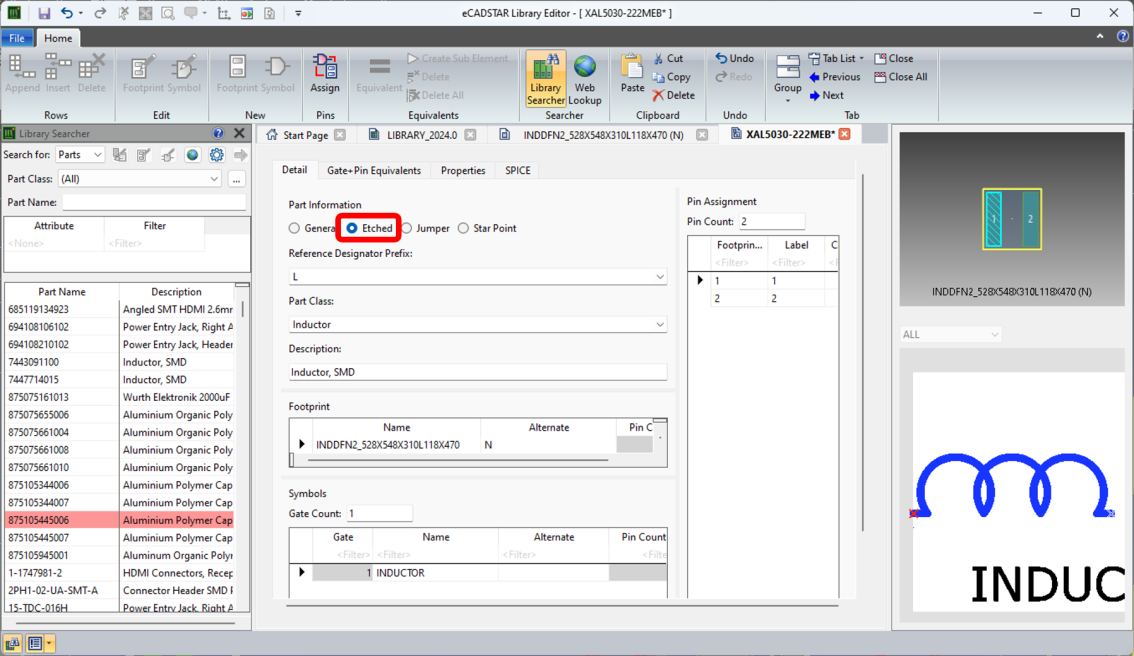Click the web globe icon in searcher toolbar
The height and width of the screenshot is (656, 1134).
point(192,155)
